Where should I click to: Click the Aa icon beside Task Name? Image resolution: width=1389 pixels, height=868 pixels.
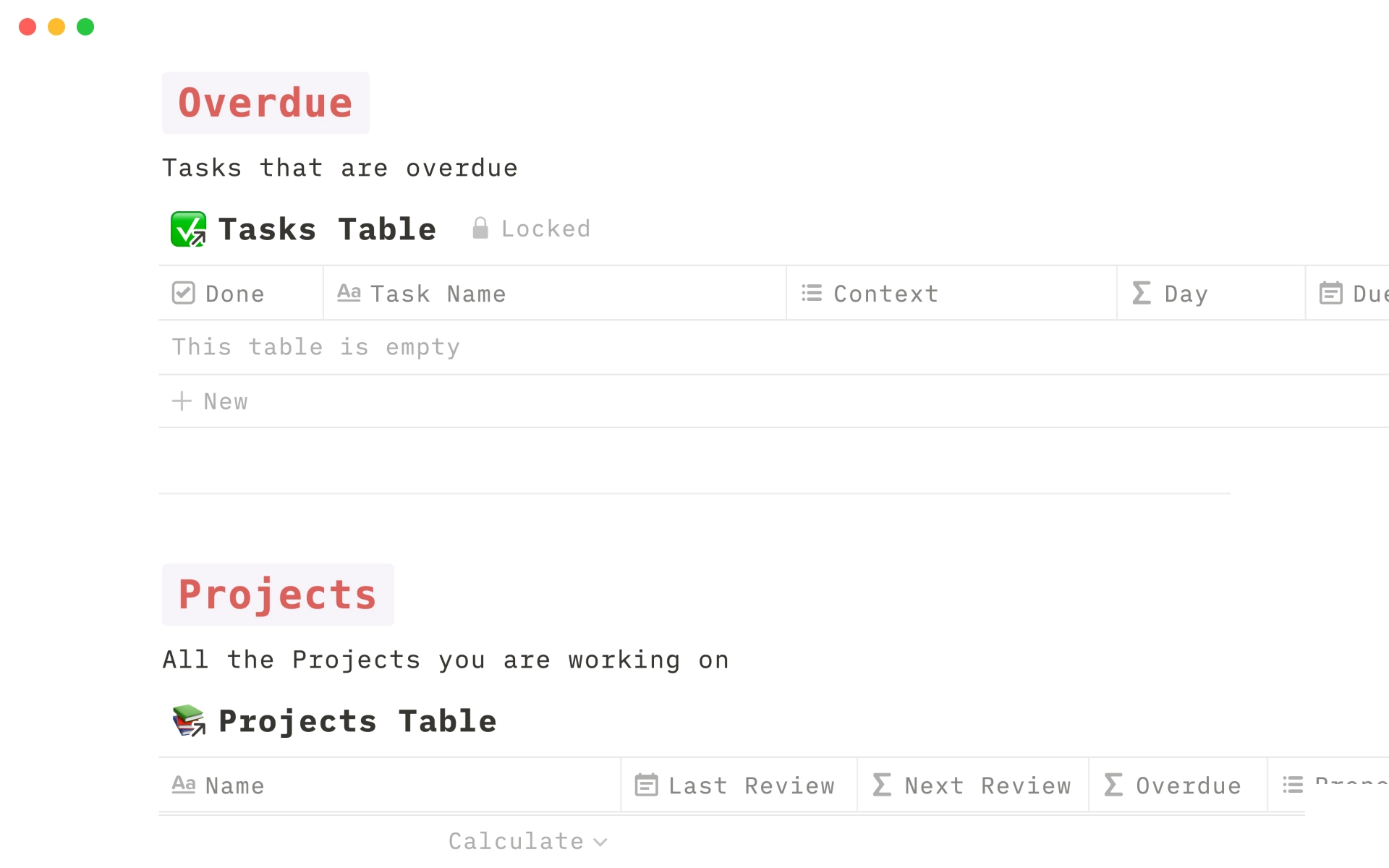coord(349,292)
